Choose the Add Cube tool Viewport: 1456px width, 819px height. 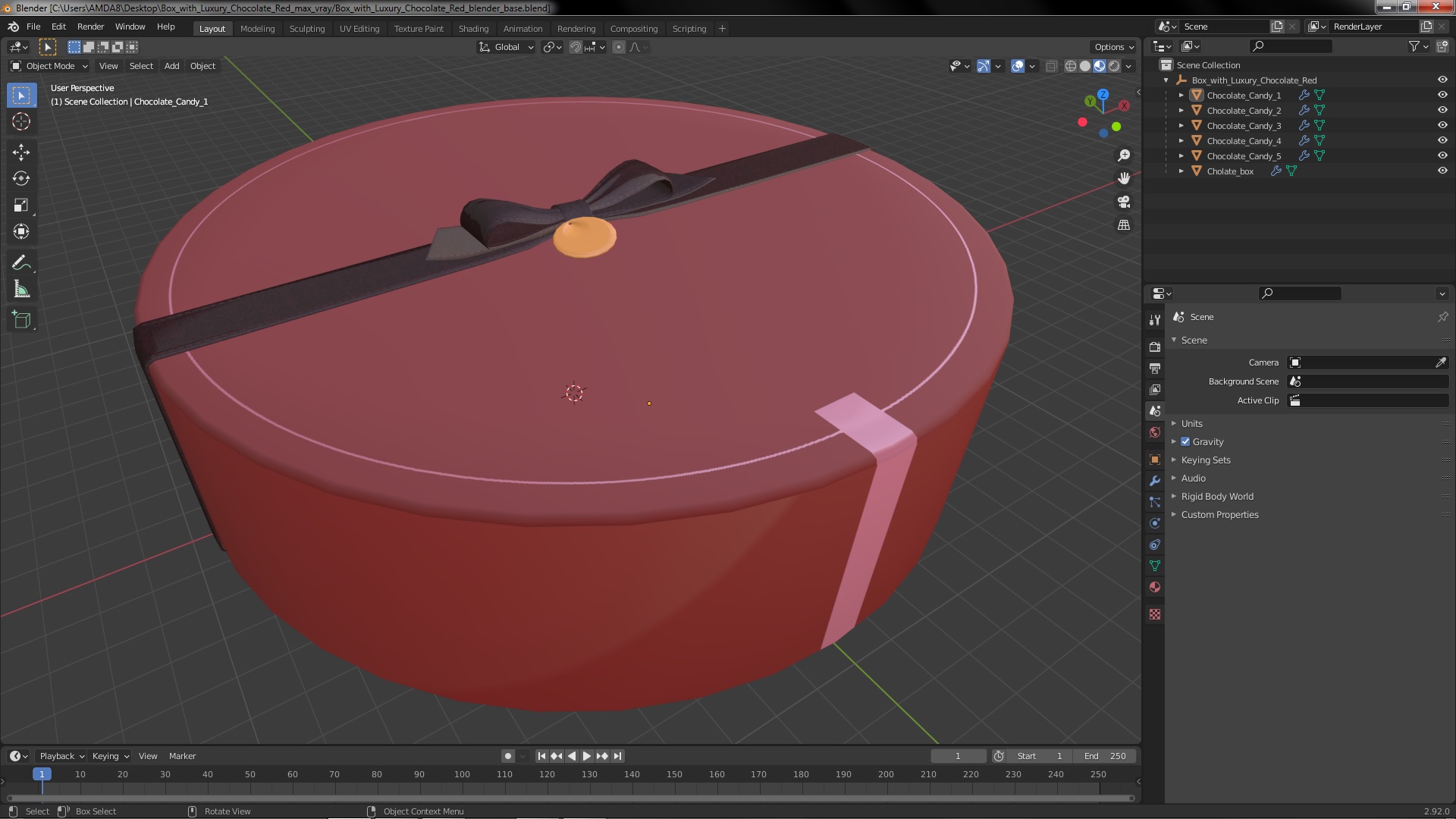pyautogui.click(x=21, y=319)
